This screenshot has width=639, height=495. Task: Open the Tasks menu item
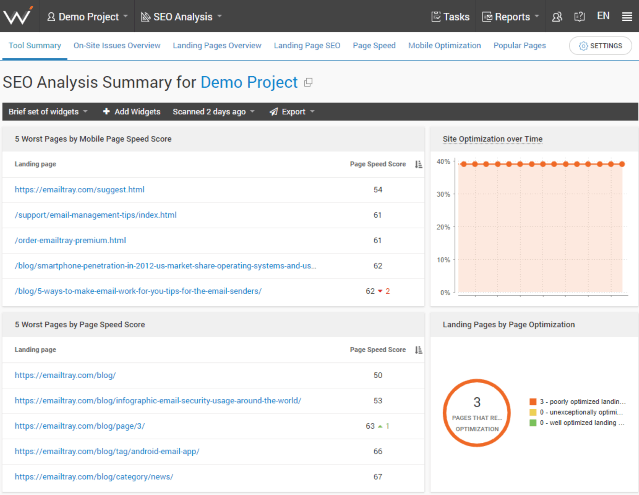click(450, 17)
